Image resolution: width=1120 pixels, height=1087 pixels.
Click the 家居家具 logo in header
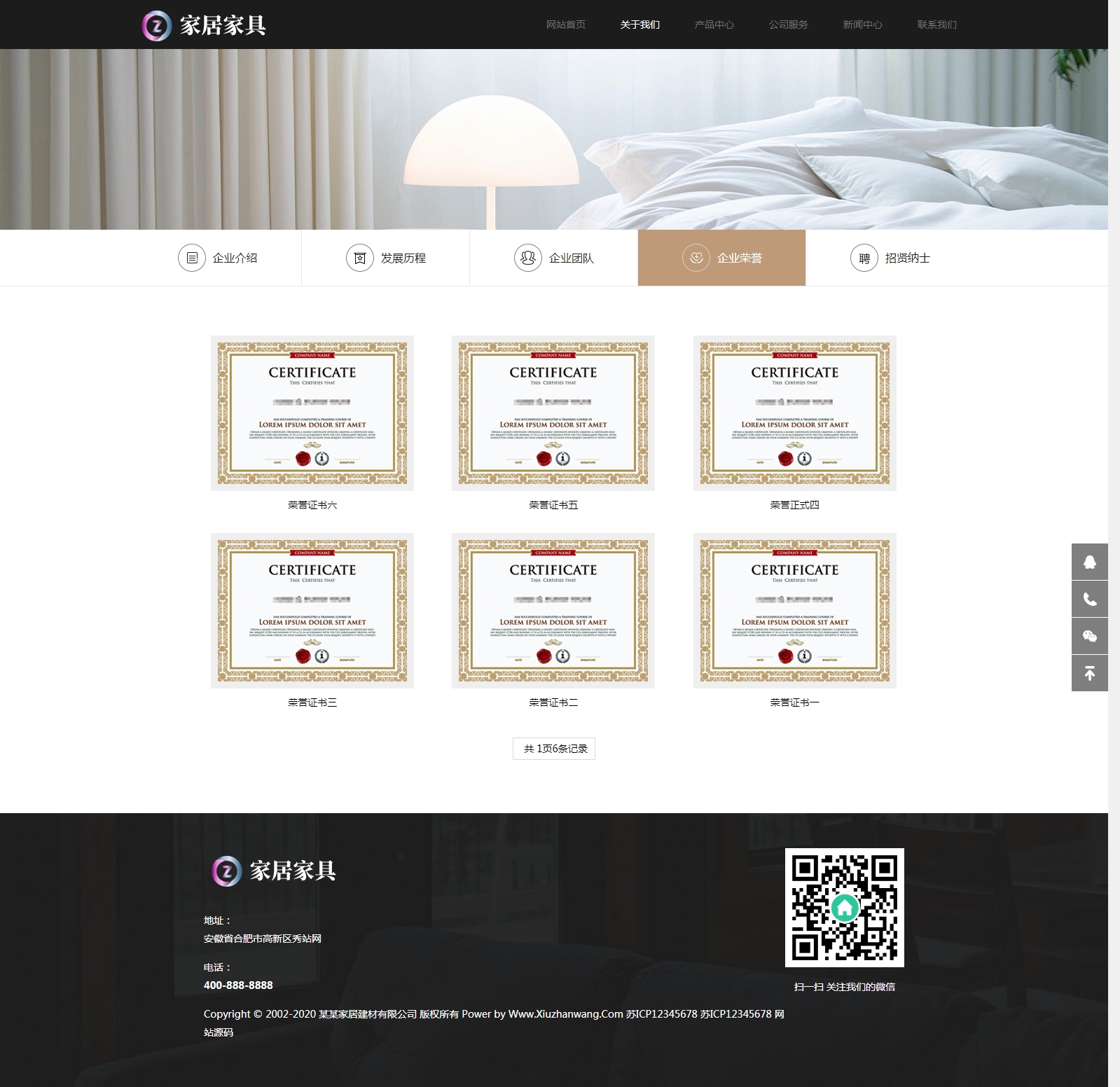click(204, 25)
